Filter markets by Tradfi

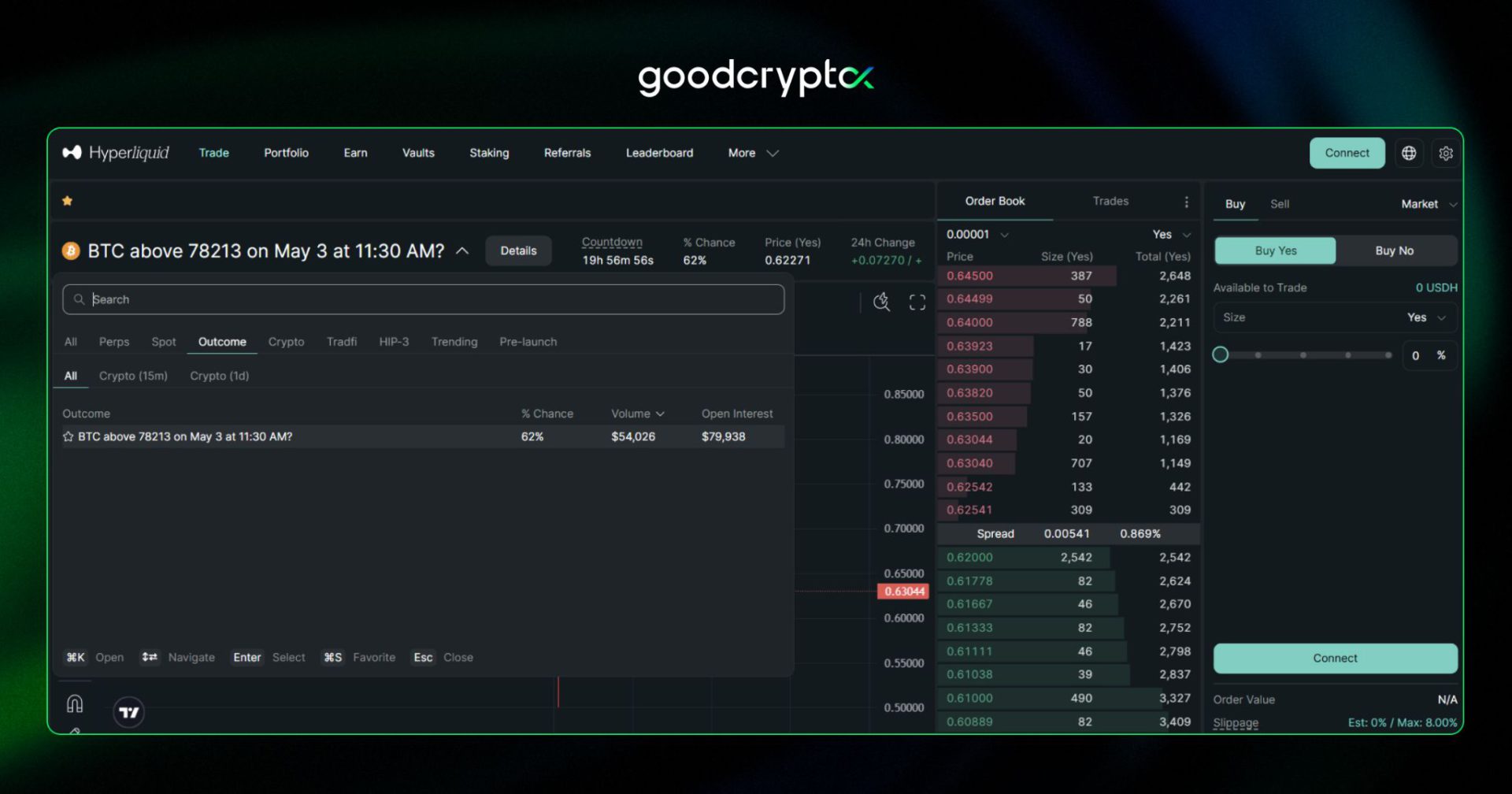342,342
